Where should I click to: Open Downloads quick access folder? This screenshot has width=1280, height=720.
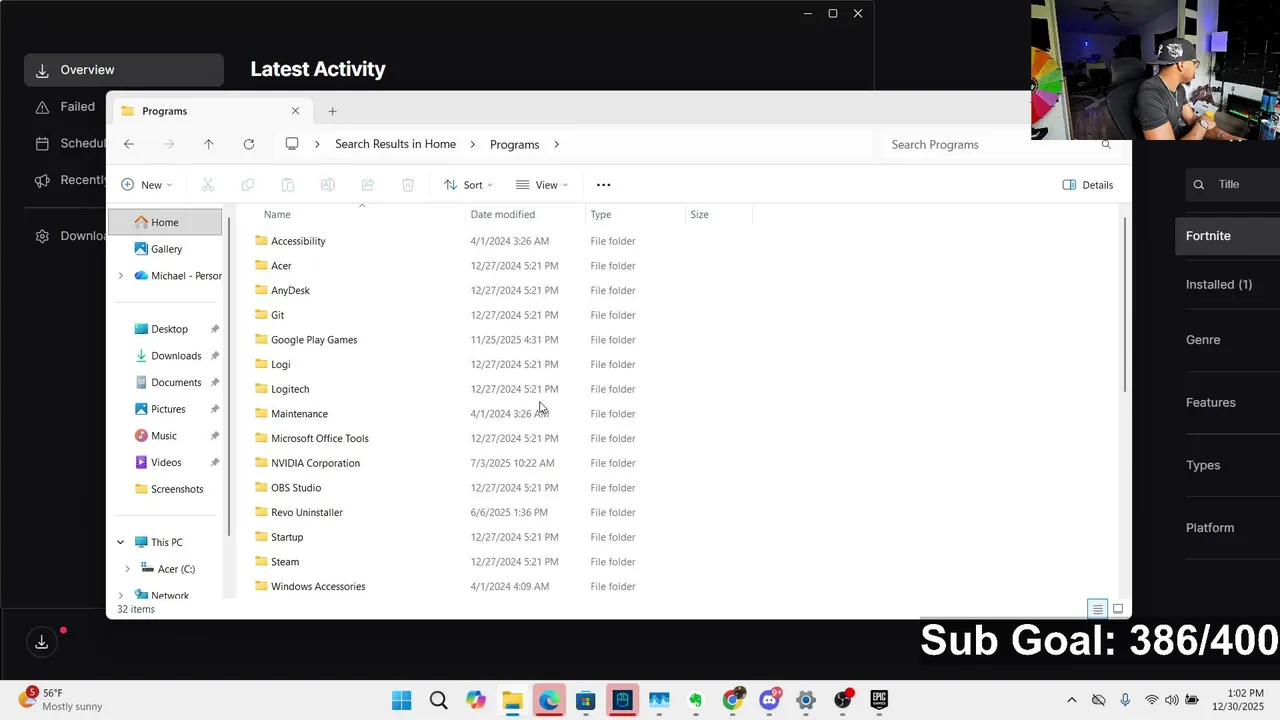pyautogui.click(x=176, y=356)
